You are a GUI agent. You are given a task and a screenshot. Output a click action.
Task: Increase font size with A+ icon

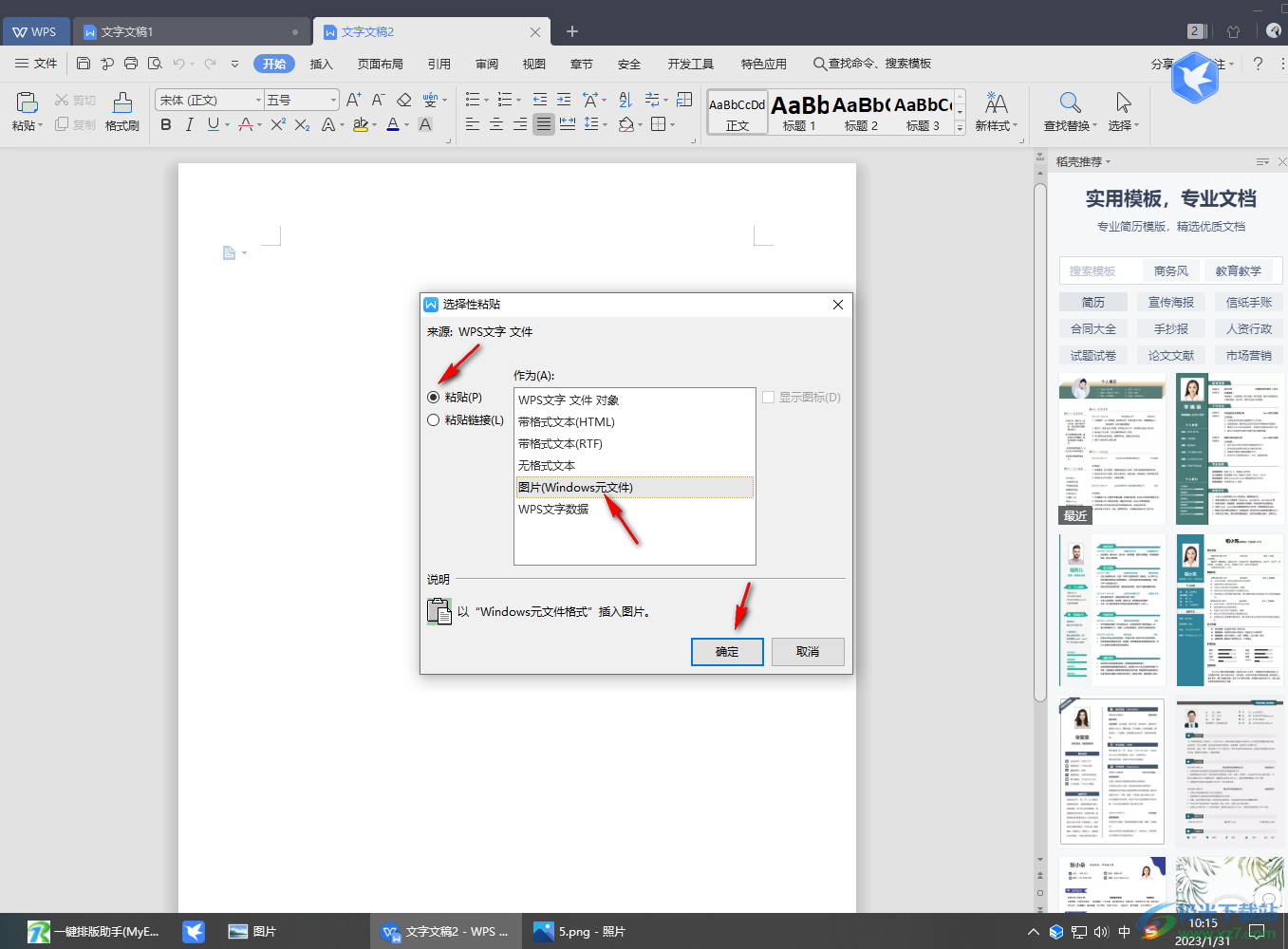pos(353,100)
